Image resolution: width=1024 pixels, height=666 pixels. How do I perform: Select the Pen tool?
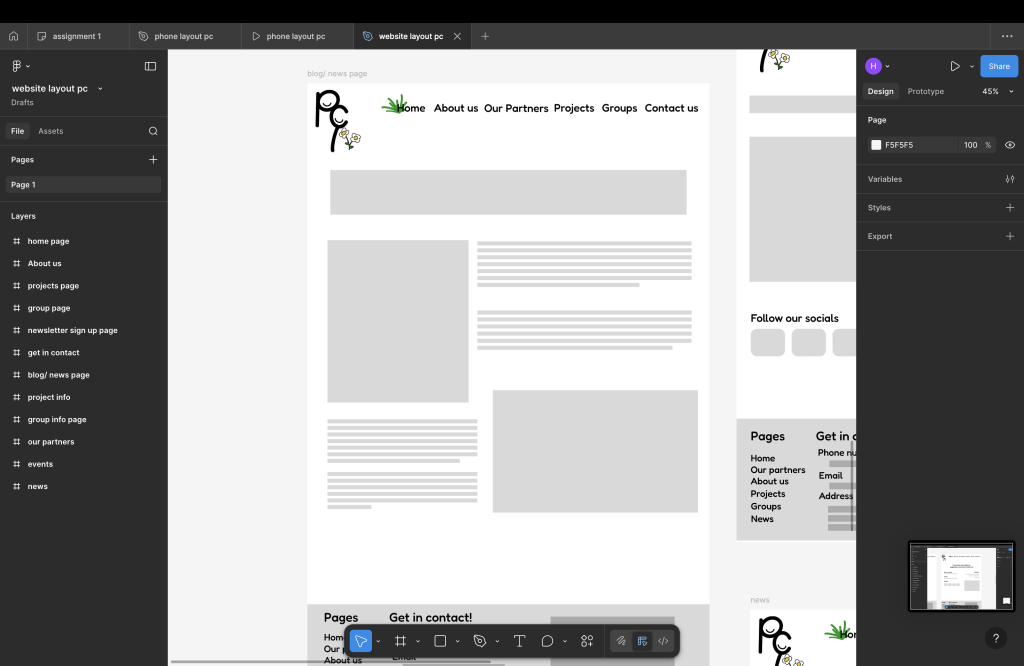point(480,641)
